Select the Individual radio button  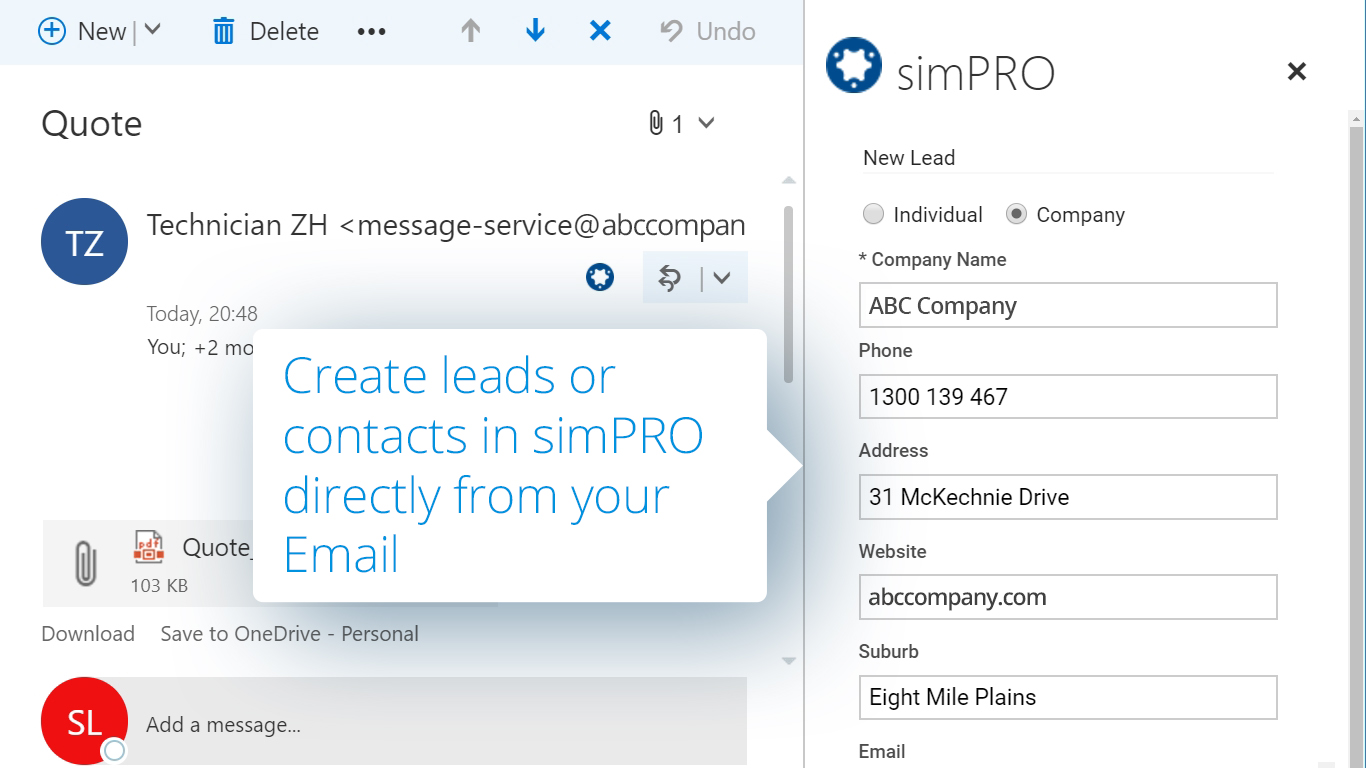click(873, 214)
